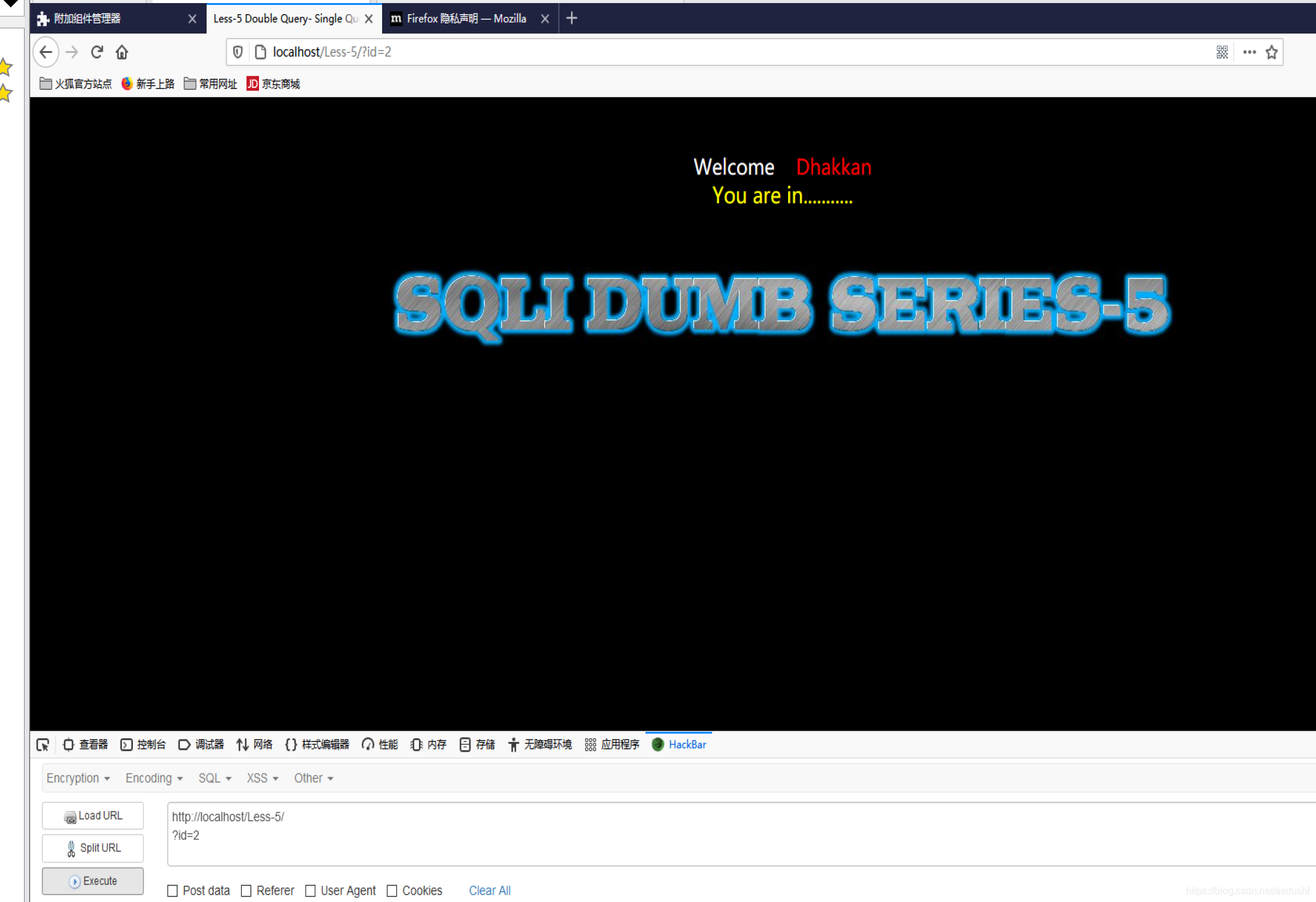Bookmark page with the star icon
Viewport: 1316px width, 902px height.
point(1272,52)
